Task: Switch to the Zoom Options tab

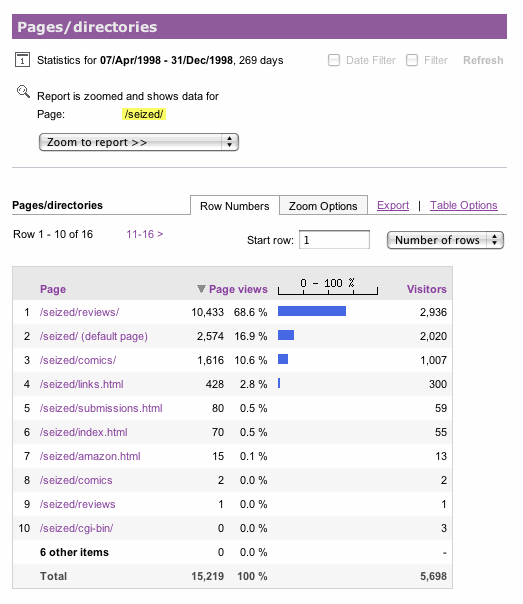Action: point(323,206)
